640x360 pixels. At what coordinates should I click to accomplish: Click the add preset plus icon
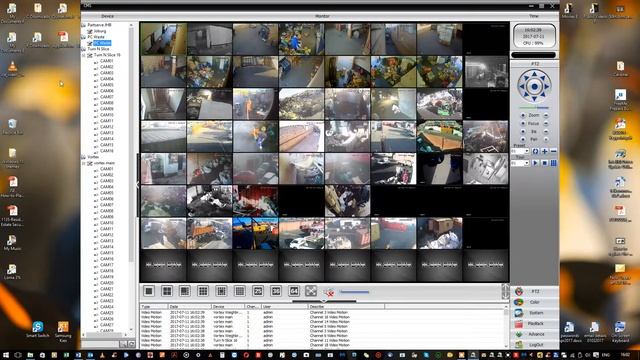pyautogui.click(x=544, y=151)
